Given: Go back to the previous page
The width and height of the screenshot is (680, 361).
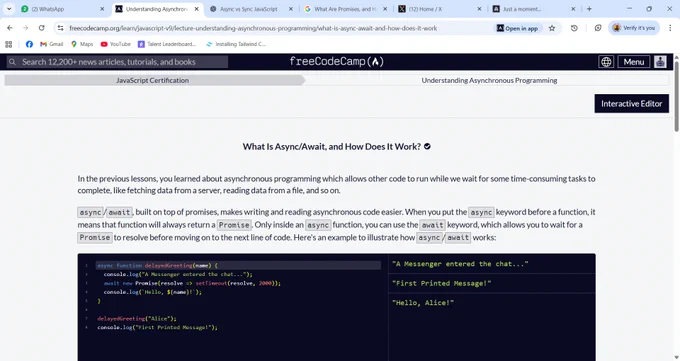Looking at the screenshot, I should 10,28.
